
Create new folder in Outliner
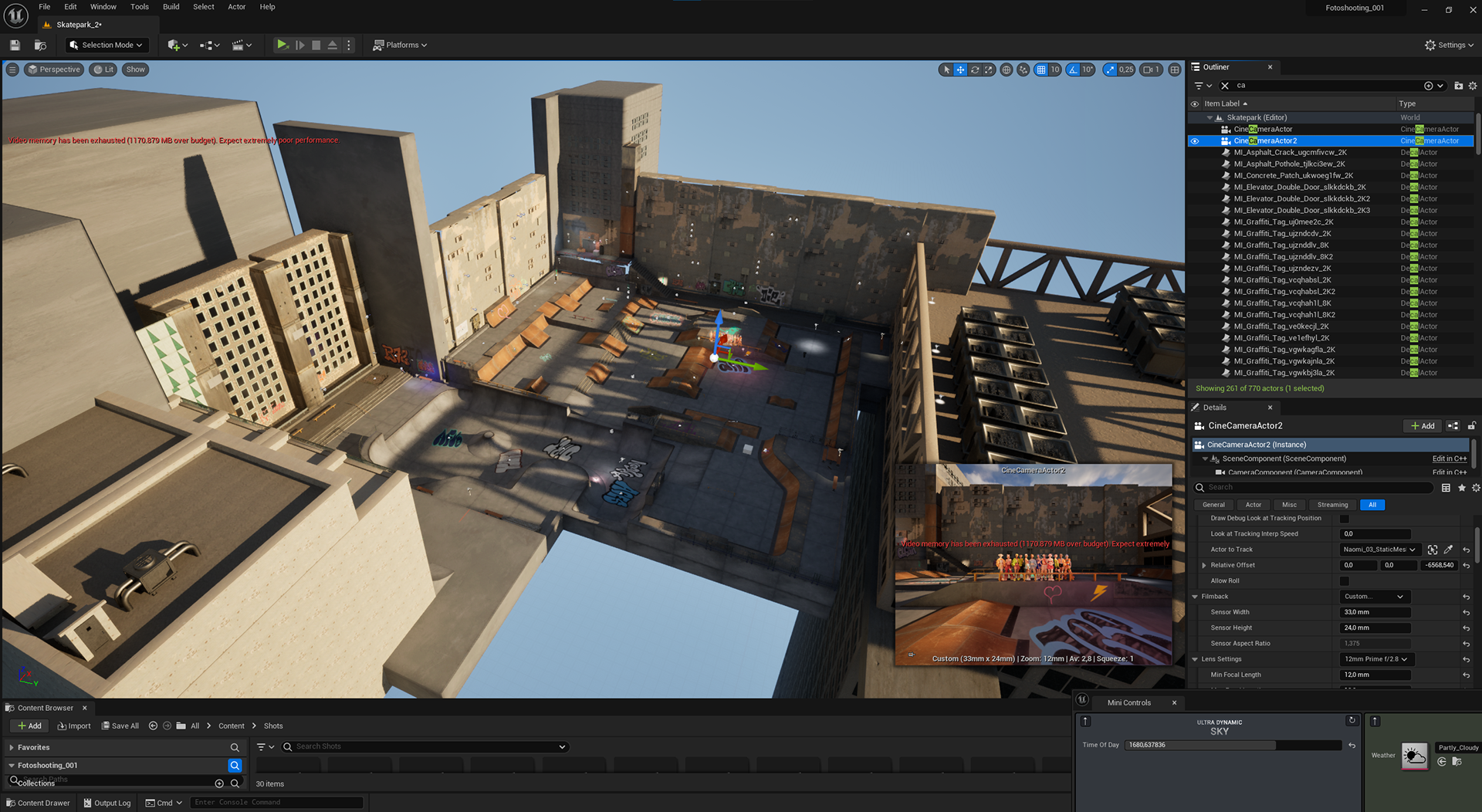coord(1458,86)
